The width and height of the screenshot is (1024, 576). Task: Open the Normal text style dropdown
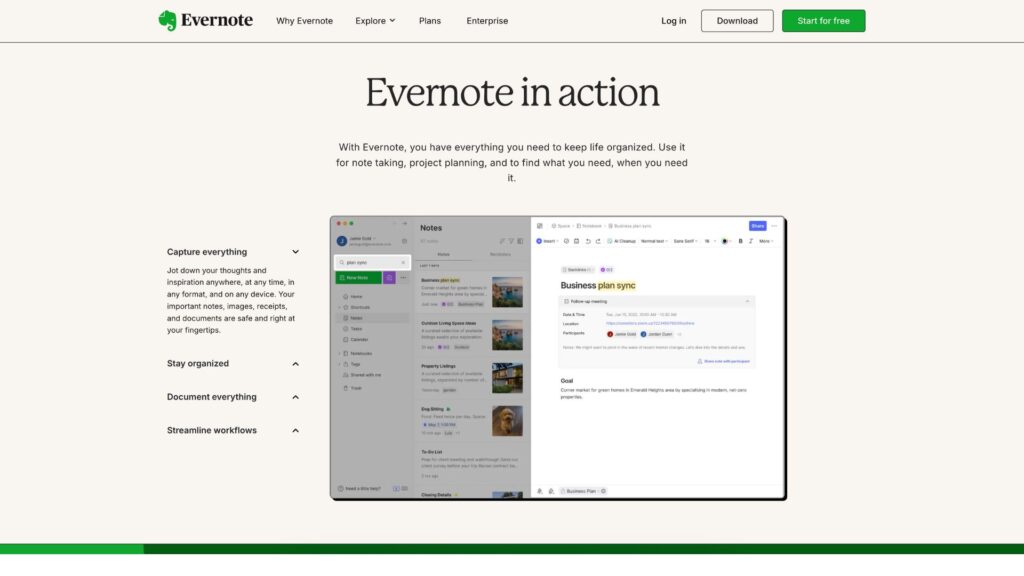[x=654, y=240]
